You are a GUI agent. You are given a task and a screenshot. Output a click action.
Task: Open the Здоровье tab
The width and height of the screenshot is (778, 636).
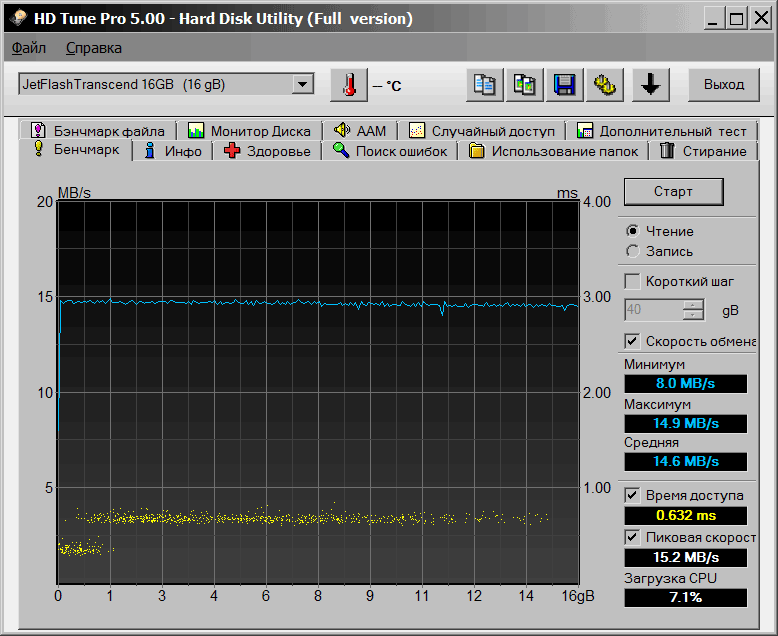(x=267, y=151)
